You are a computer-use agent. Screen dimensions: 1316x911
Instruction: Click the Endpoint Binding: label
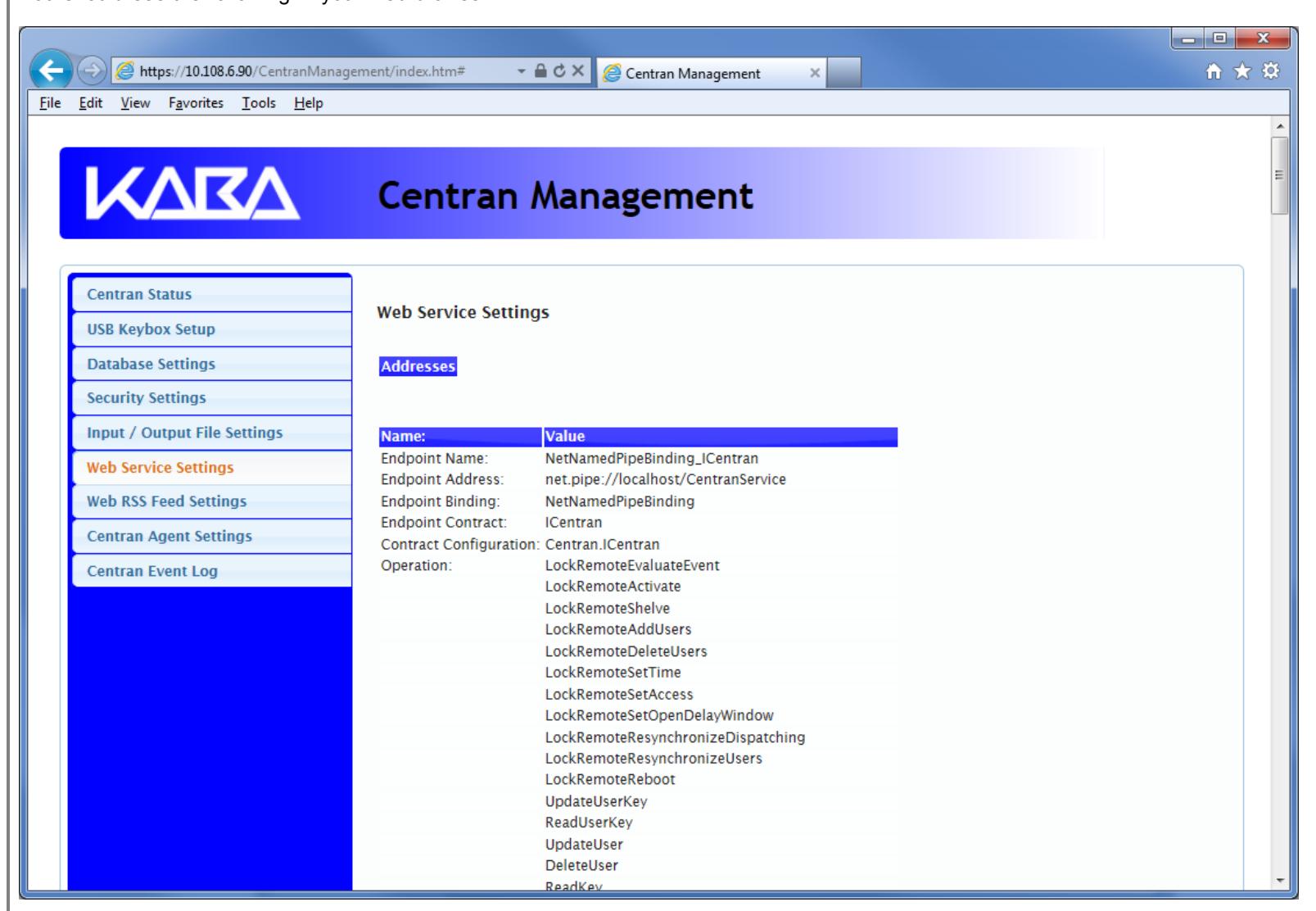pos(441,501)
